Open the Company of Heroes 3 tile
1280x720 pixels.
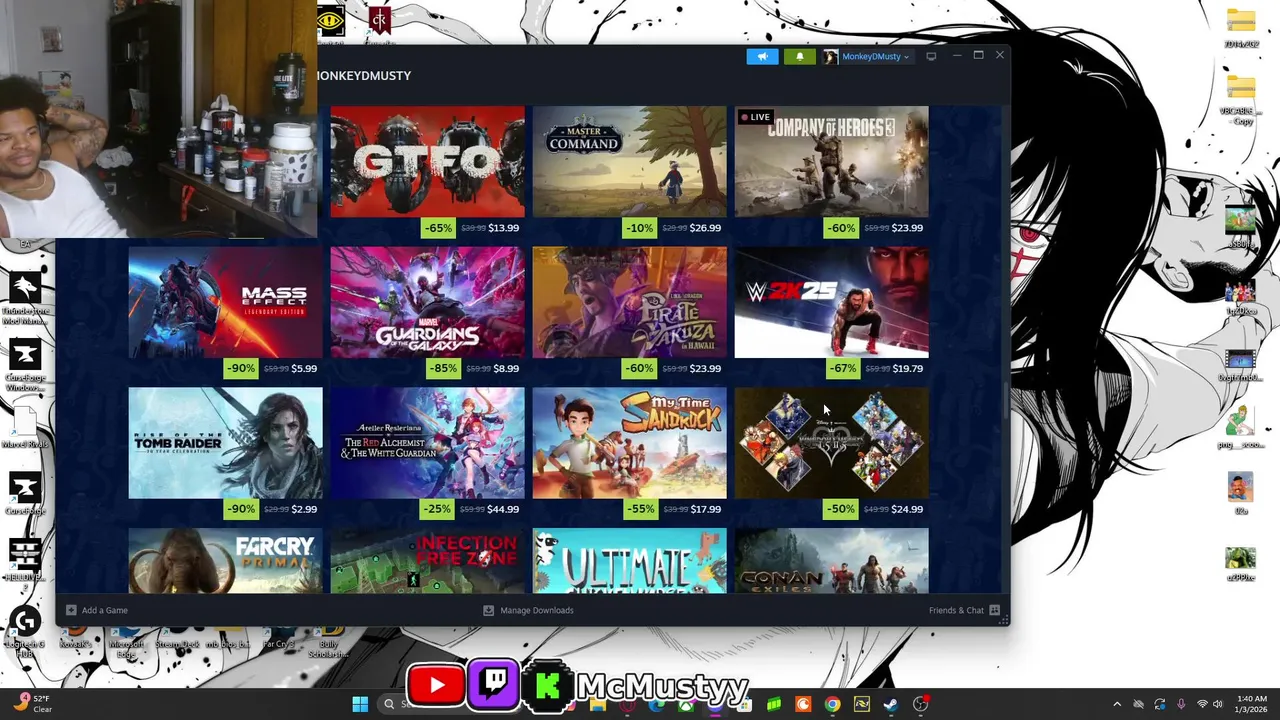click(x=831, y=161)
